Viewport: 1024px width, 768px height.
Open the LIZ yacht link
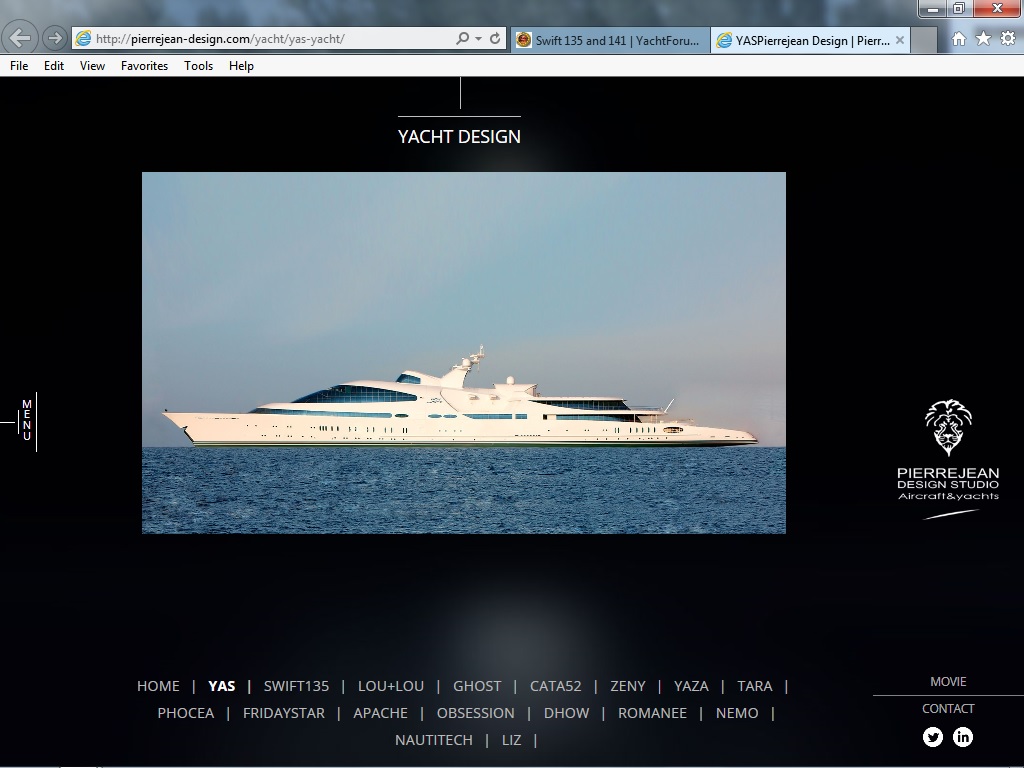[511, 740]
